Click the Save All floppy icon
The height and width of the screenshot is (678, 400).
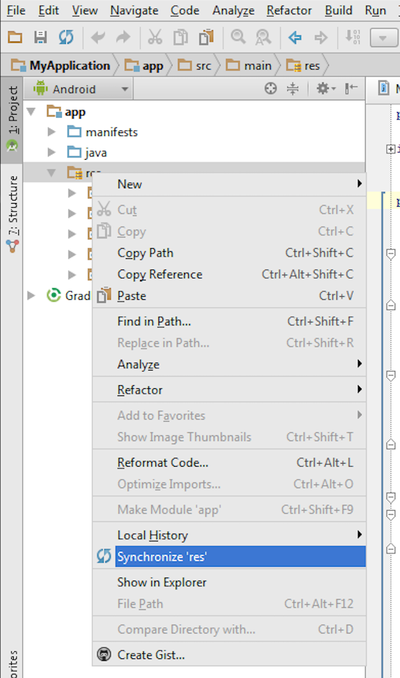click(41, 38)
